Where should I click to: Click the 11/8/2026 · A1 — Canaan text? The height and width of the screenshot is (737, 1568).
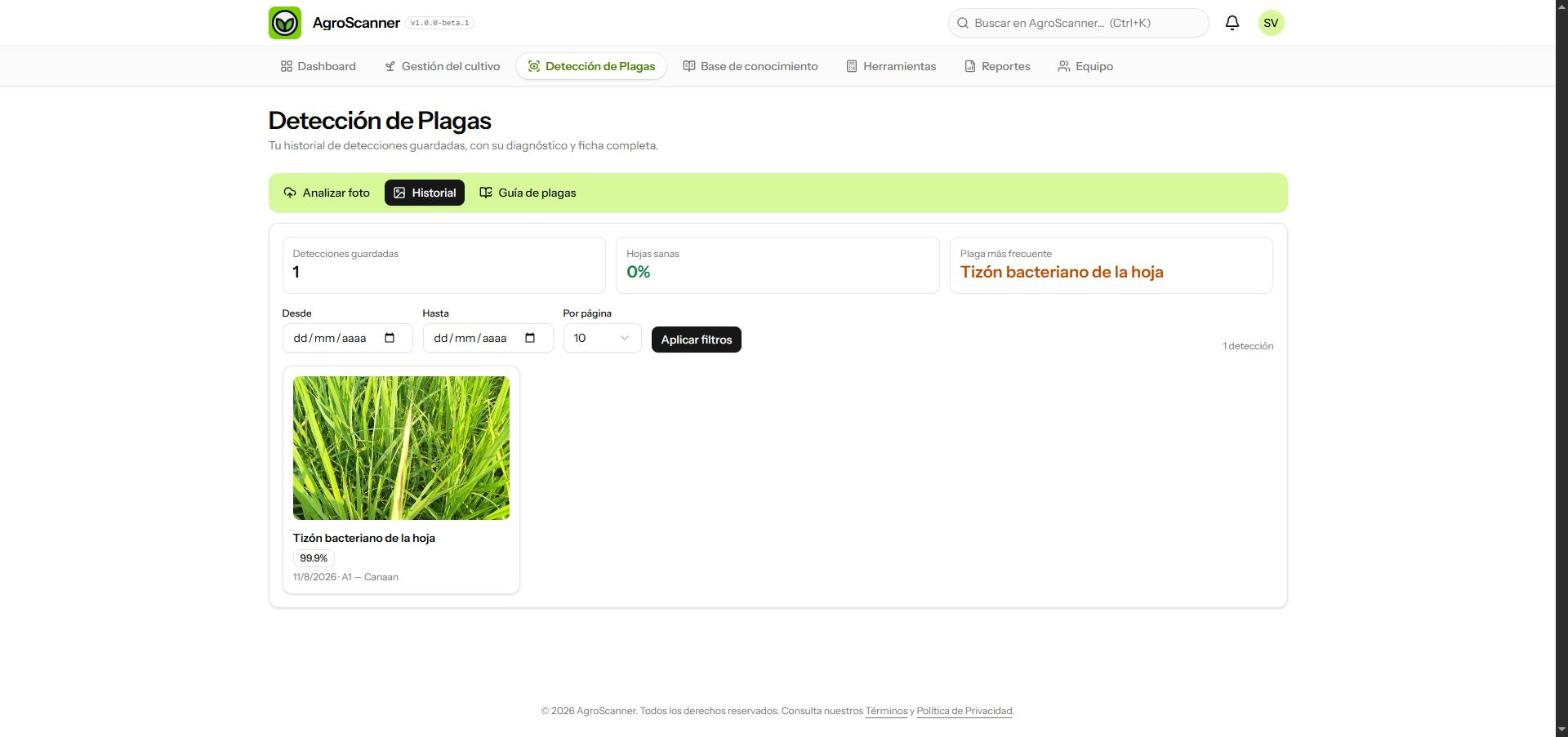pos(346,577)
